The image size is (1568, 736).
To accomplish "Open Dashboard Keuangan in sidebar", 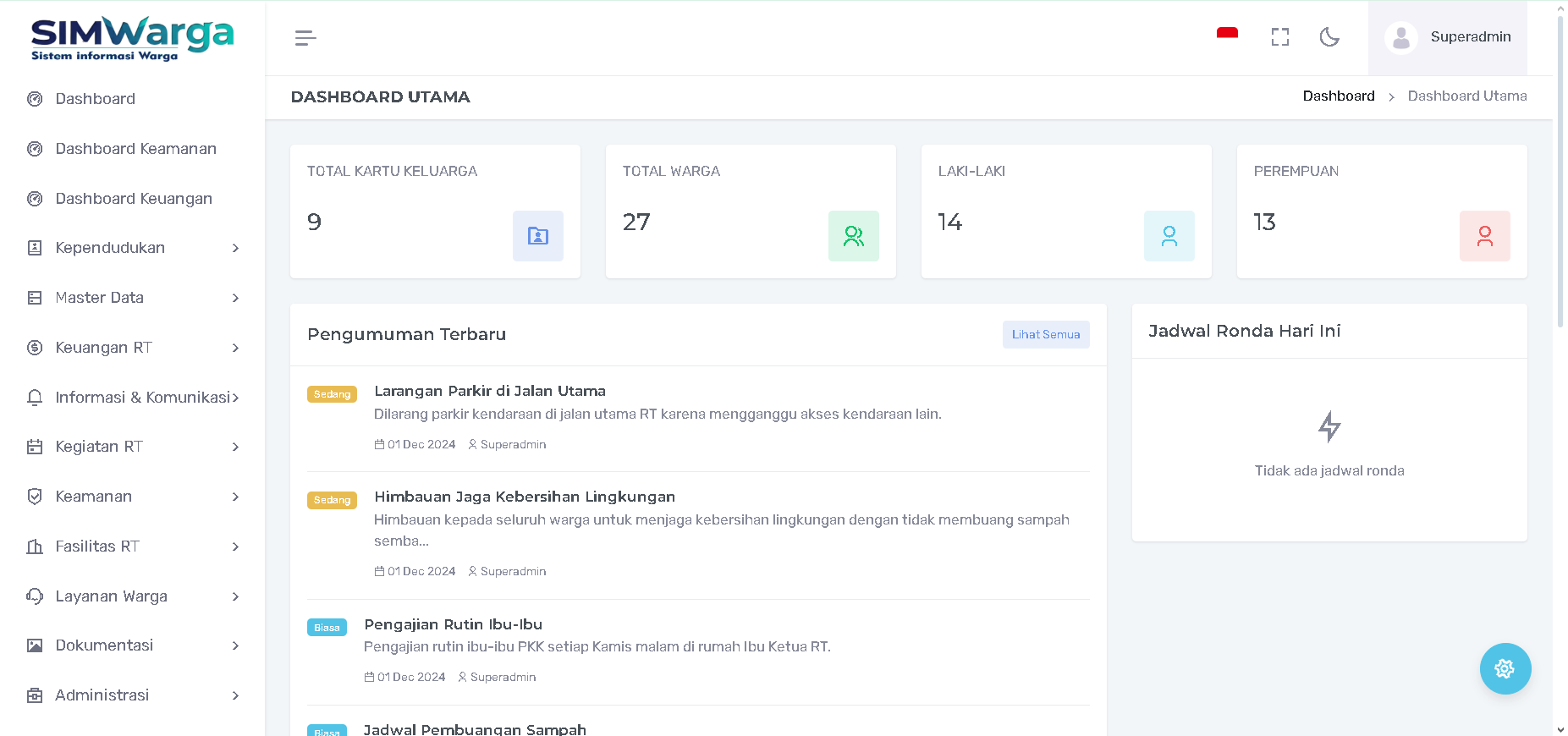I will [x=134, y=199].
